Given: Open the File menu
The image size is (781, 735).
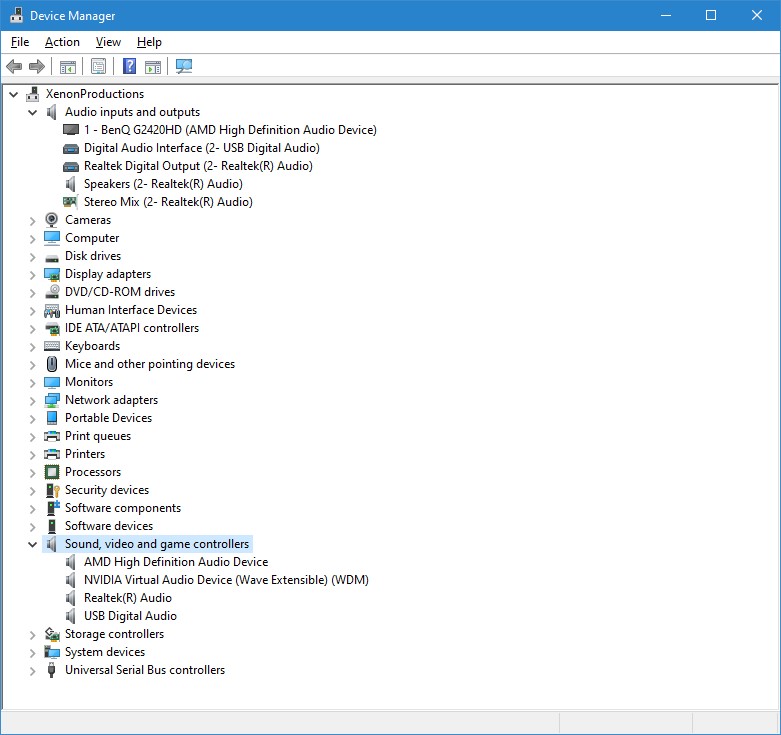Looking at the screenshot, I should [20, 42].
